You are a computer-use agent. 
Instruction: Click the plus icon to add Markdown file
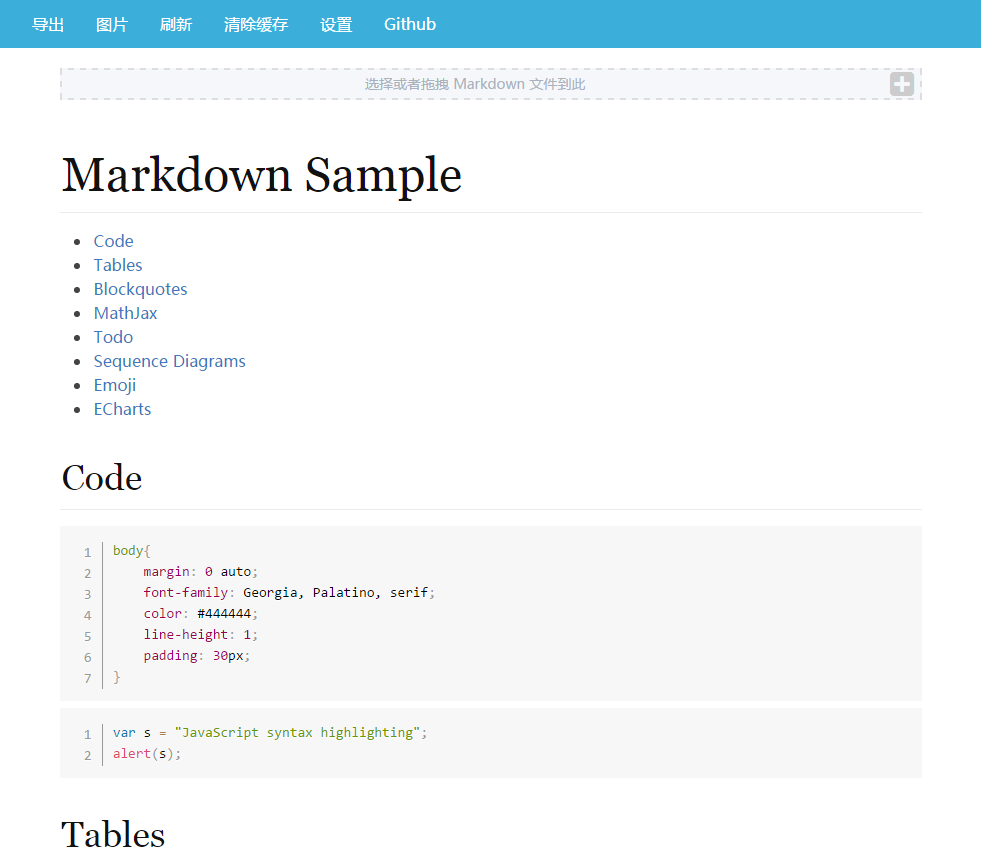[x=902, y=84]
